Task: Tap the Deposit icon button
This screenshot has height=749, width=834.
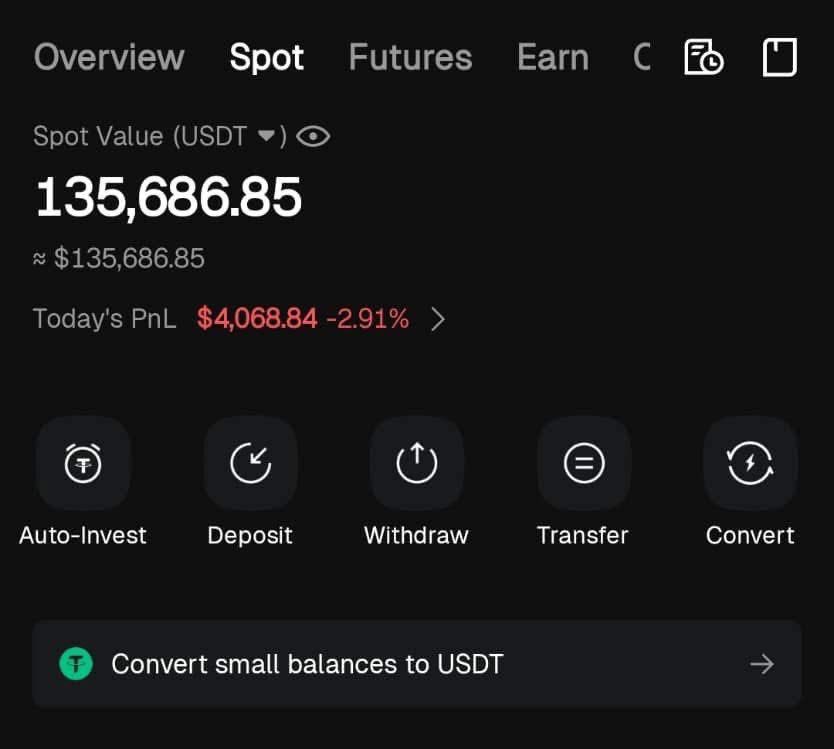Action: coord(250,463)
